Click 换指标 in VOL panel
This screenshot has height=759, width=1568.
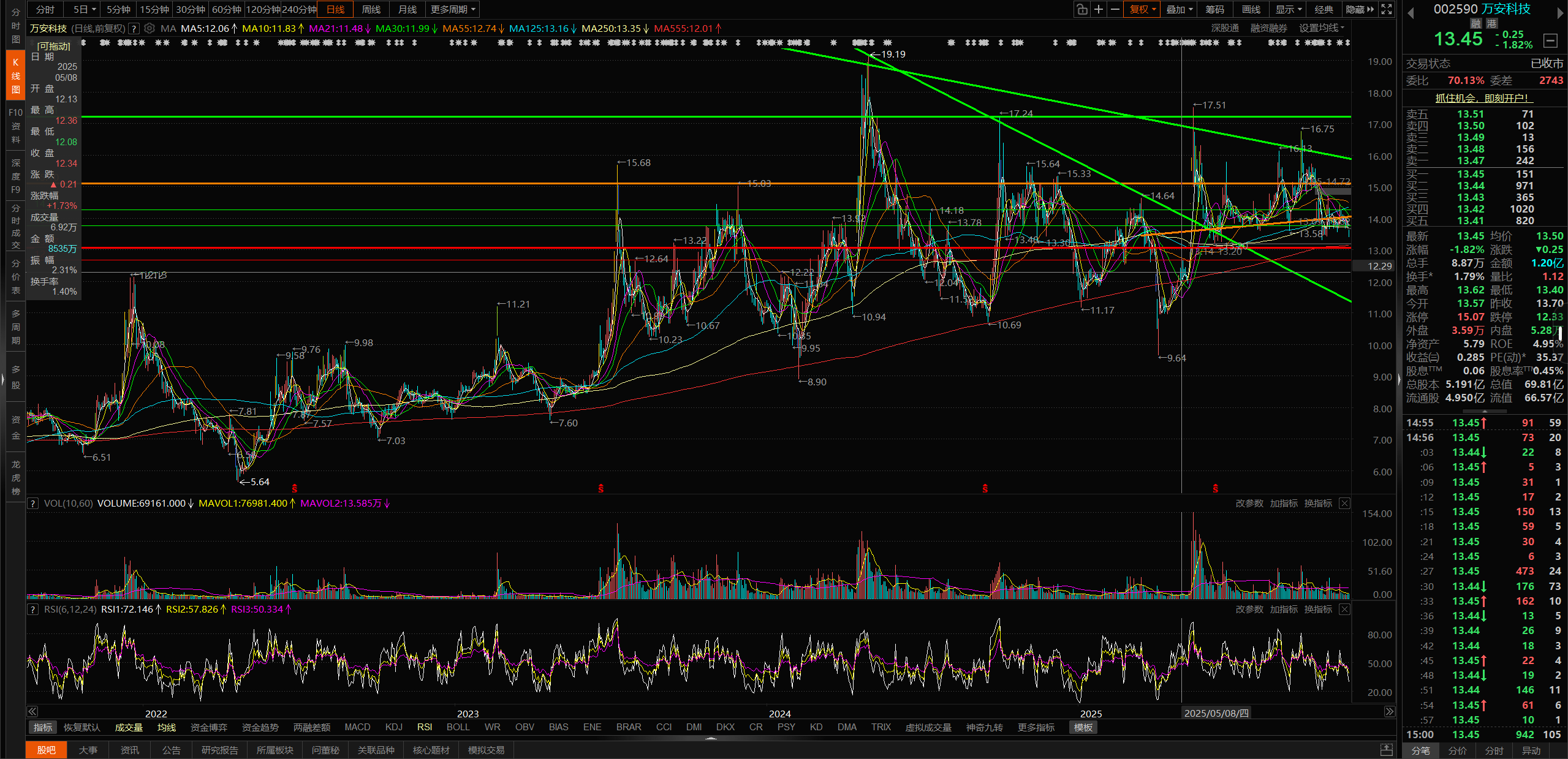click(1318, 503)
